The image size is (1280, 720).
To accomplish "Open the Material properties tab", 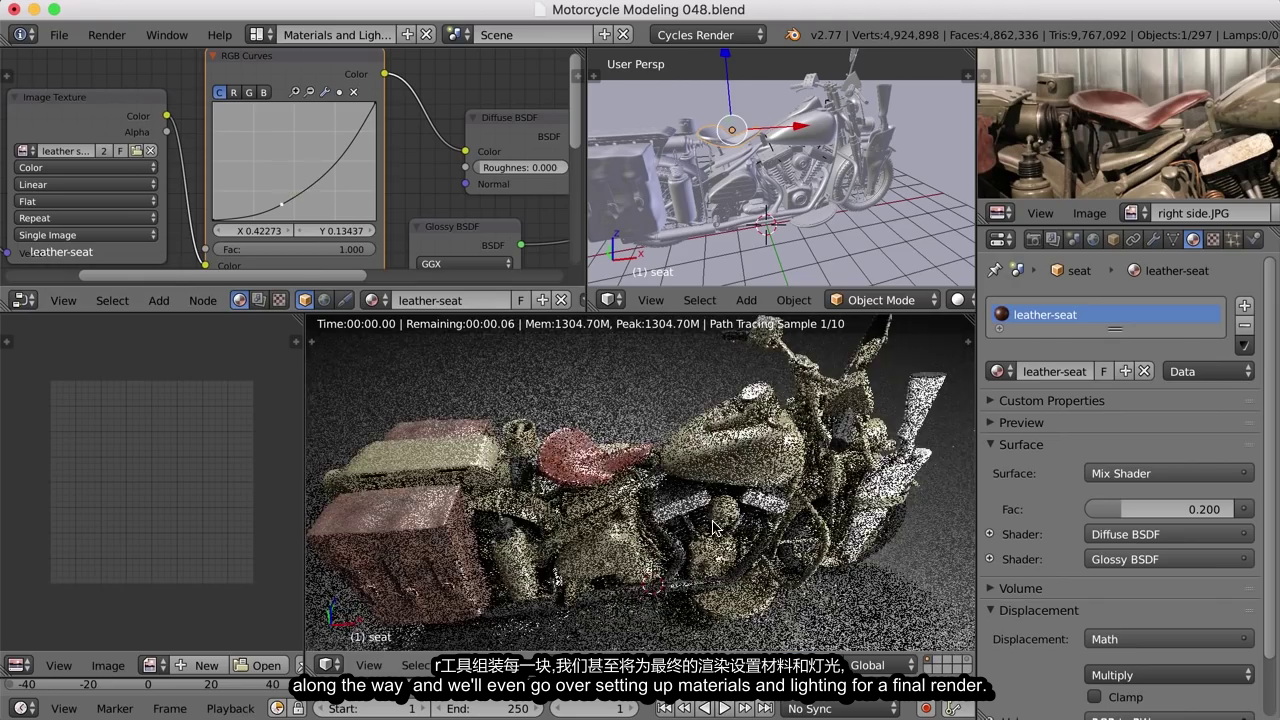I will coord(1193,240).
